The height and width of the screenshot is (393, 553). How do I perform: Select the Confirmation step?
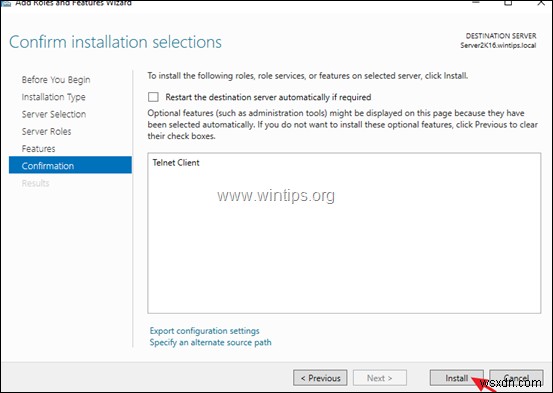[70, 165]
